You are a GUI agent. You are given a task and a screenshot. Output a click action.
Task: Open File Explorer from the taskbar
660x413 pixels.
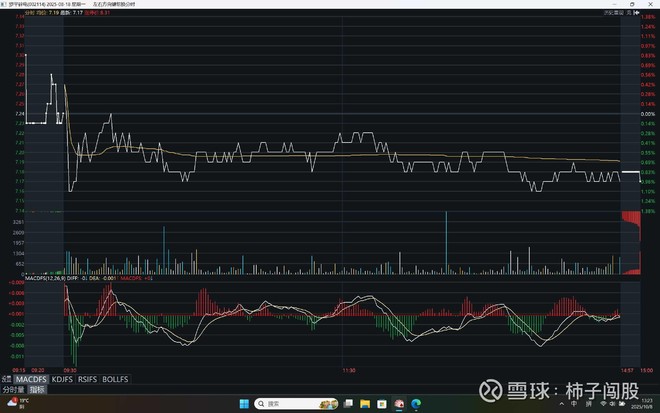[x=365, y=404]
